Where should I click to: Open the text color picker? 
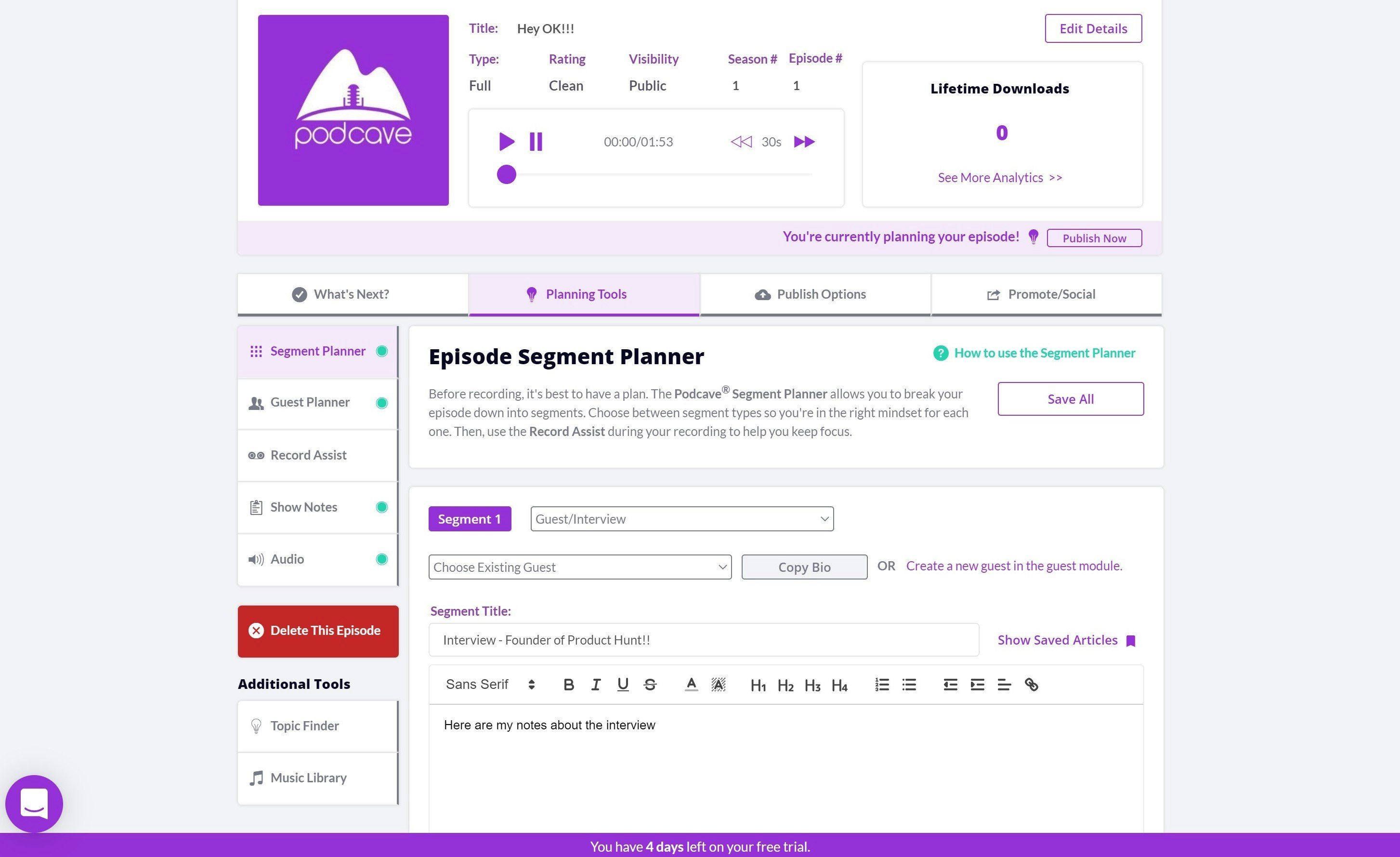click(691, 685)
